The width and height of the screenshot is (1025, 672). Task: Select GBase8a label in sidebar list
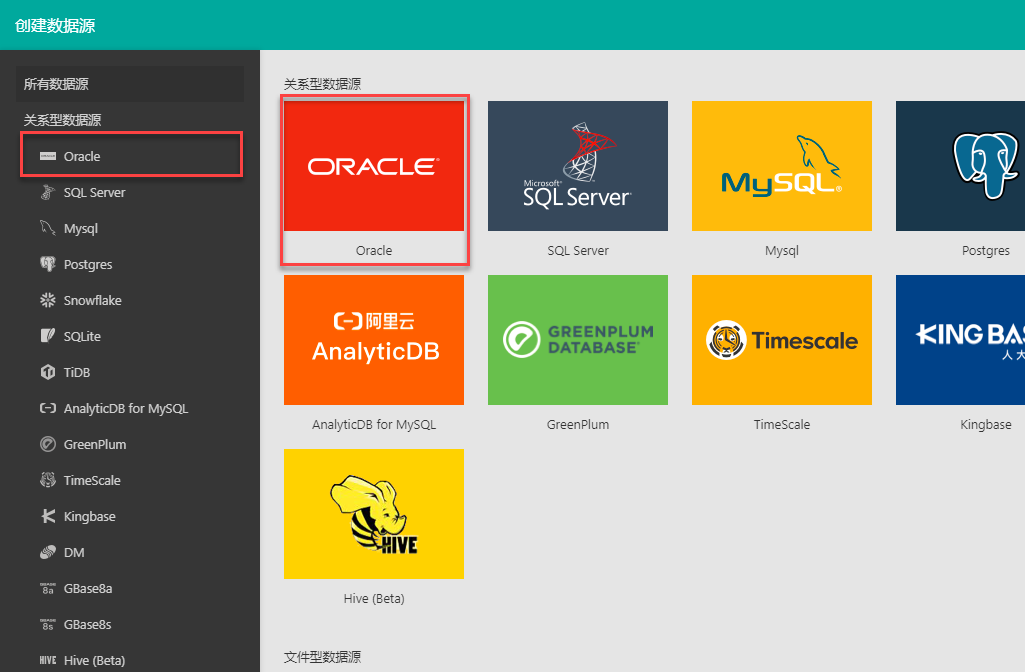click(x=88, y=588)
